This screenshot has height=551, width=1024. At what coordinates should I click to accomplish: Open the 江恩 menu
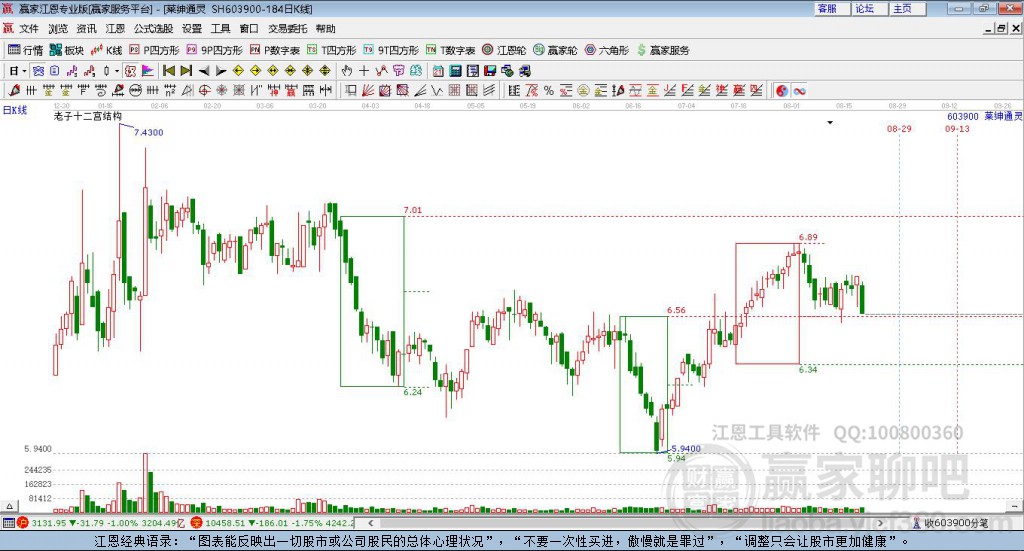point(115,29)
